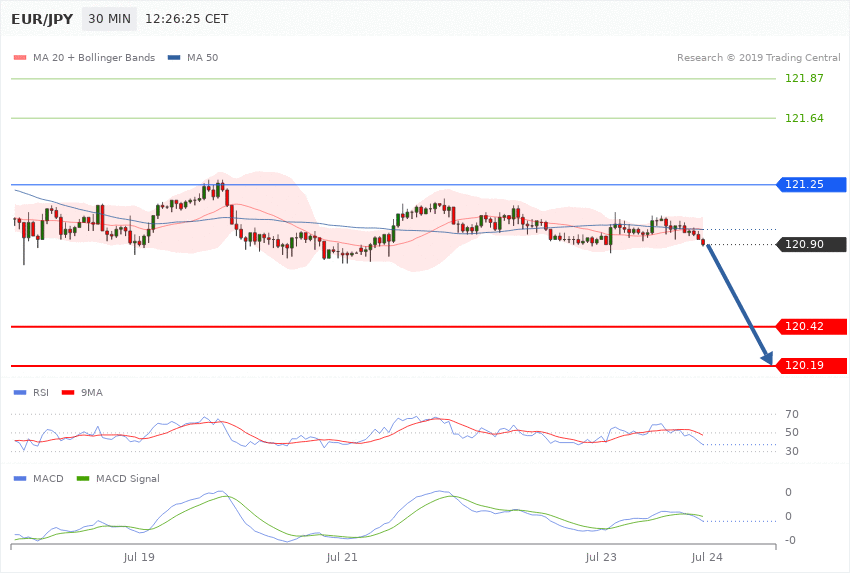Click the EUR/JPY symbol title

(42, 19)
